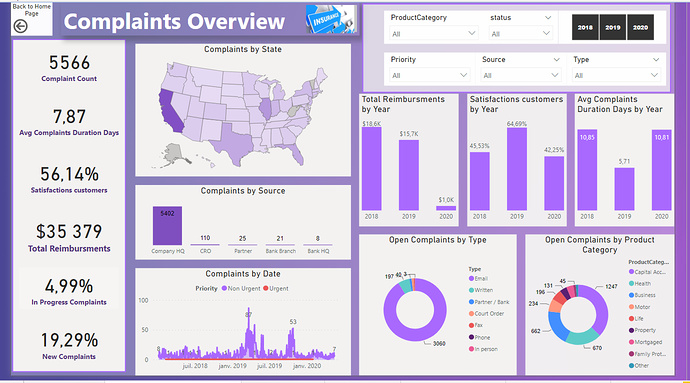This screenshot has width=690, height=383.
Task: Click the Urgent legend marker
Action: coord(266,288)
